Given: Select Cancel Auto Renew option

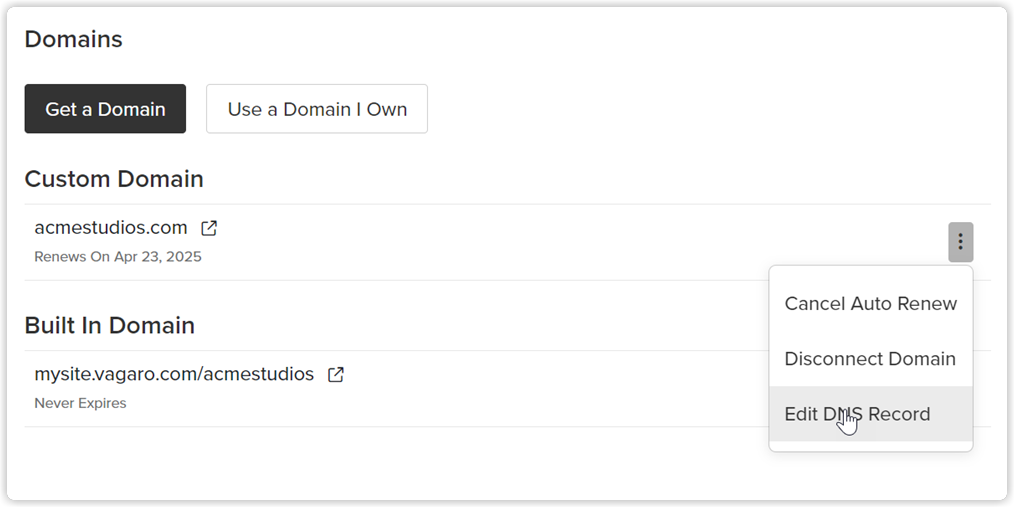Looking at the screenshot, I should click(x=871, y=304).
